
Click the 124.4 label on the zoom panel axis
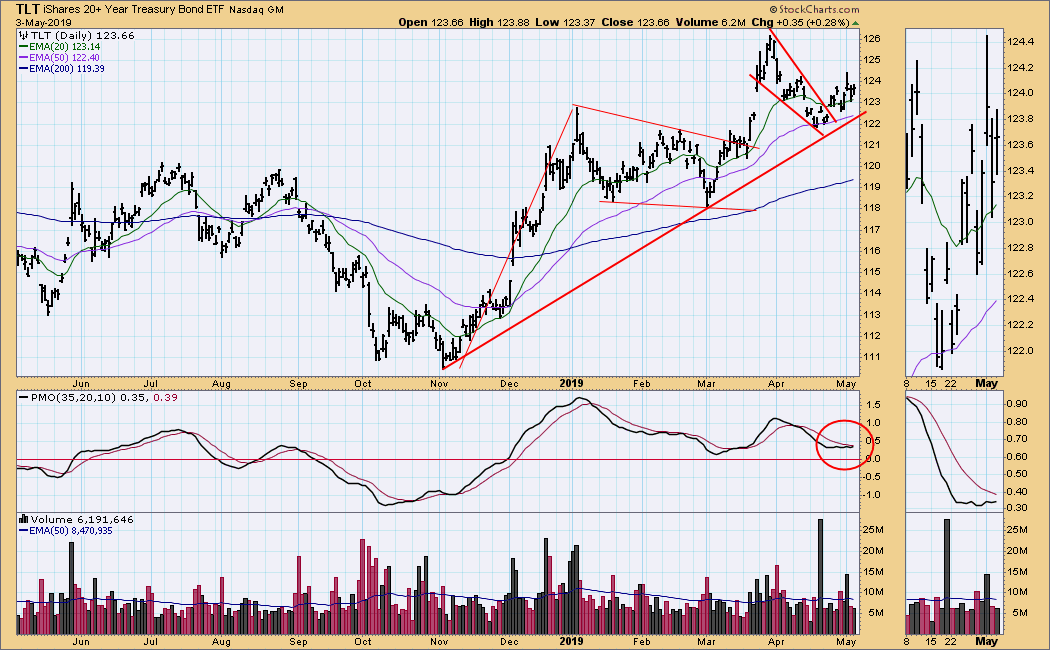(1021, 42)
